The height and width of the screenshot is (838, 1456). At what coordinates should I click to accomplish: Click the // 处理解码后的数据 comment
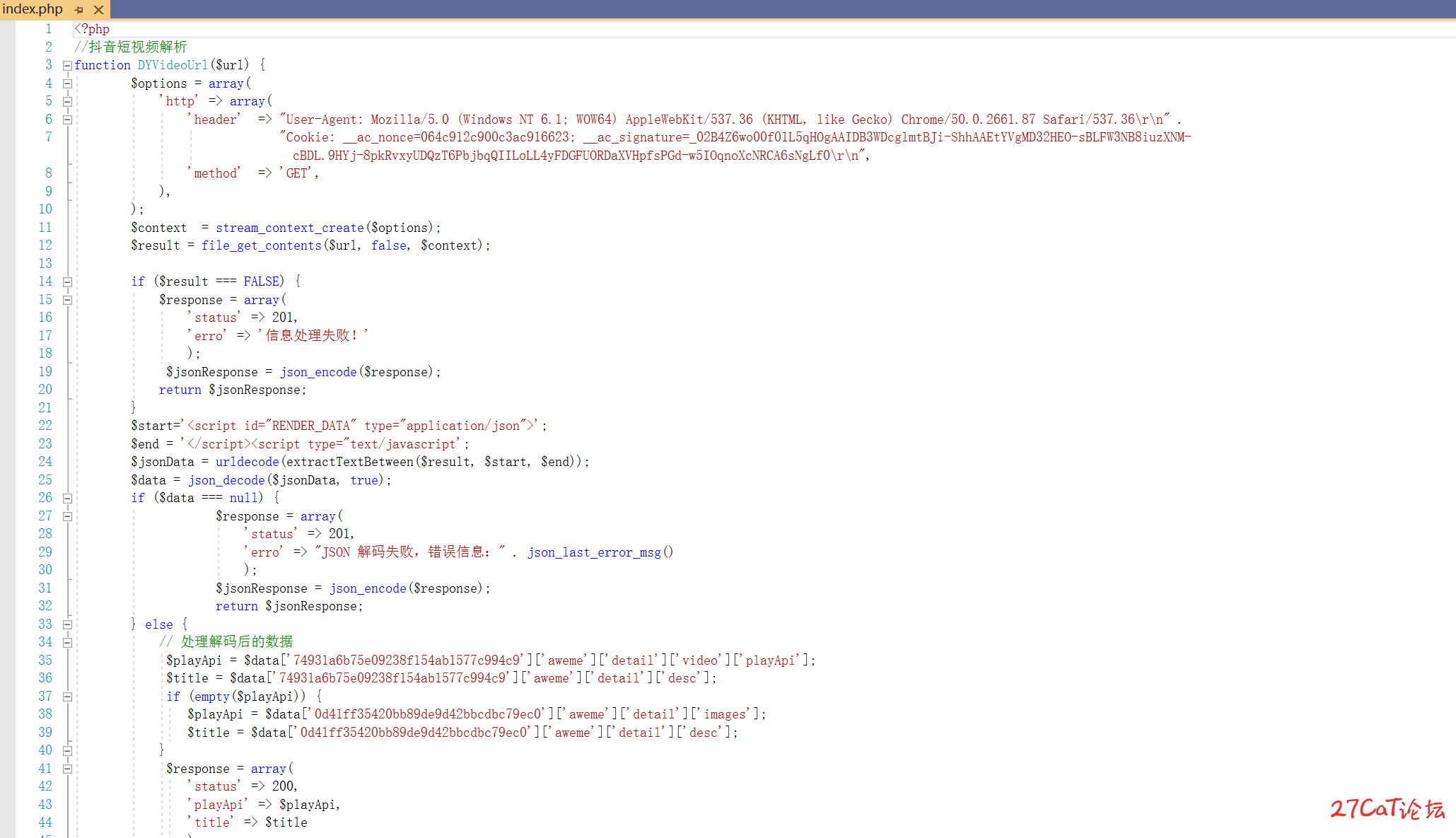coord(226,642)
